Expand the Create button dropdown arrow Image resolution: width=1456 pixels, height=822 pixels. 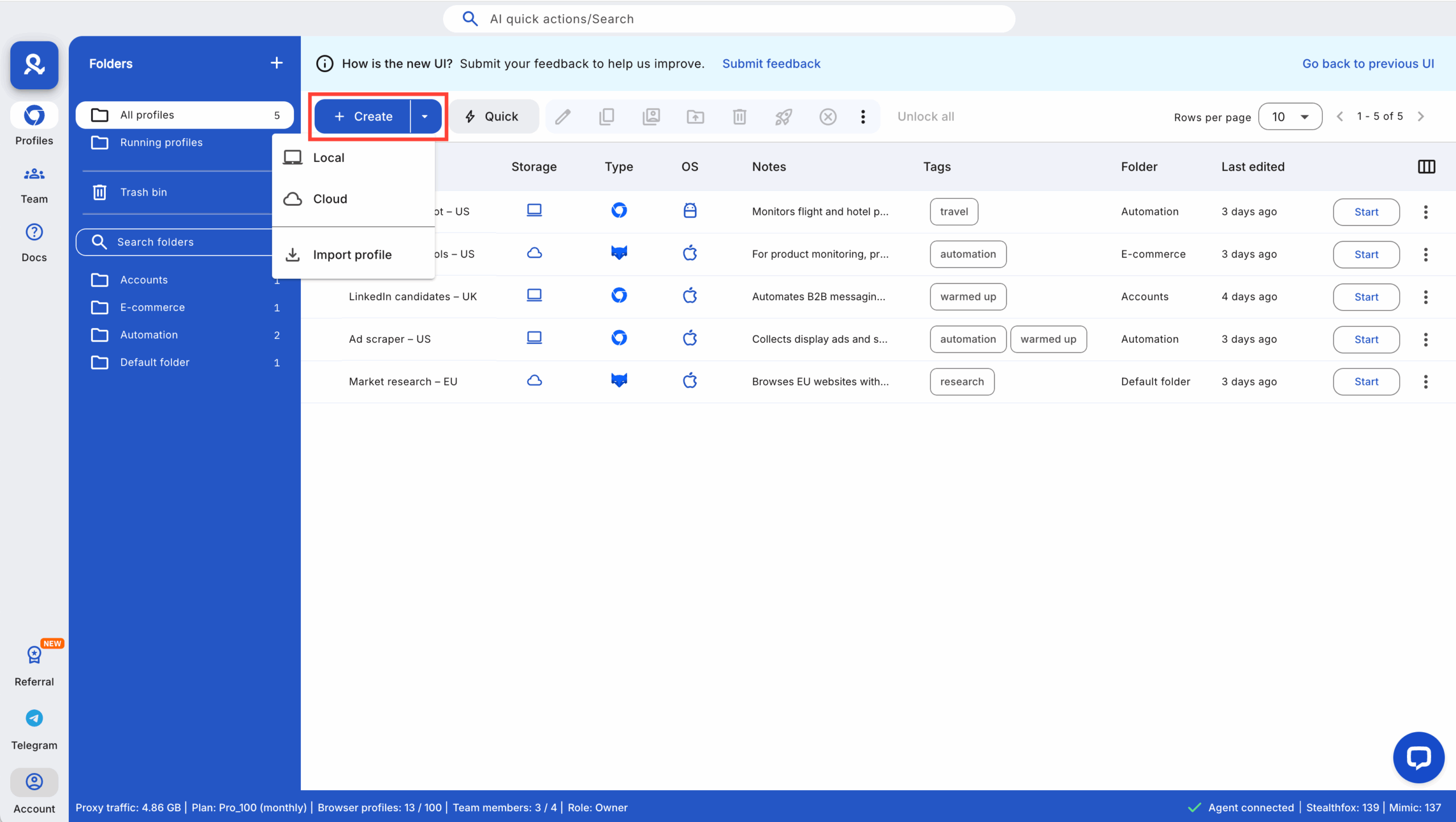424,117
